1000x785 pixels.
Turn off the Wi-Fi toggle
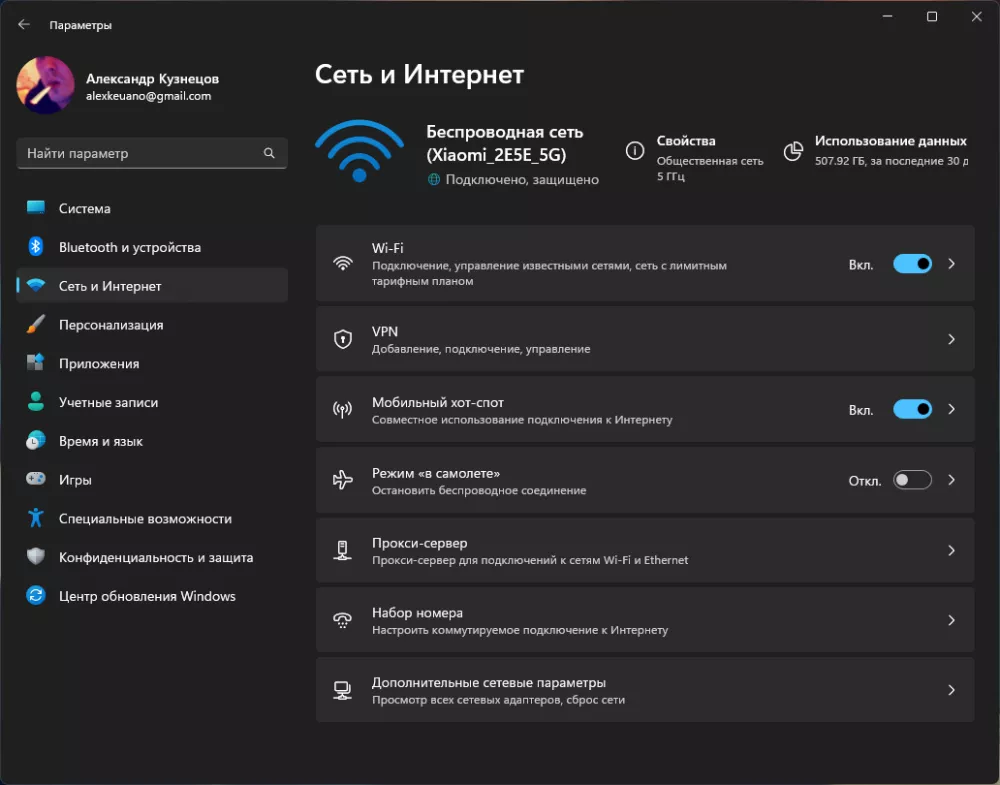pos(912,264)
